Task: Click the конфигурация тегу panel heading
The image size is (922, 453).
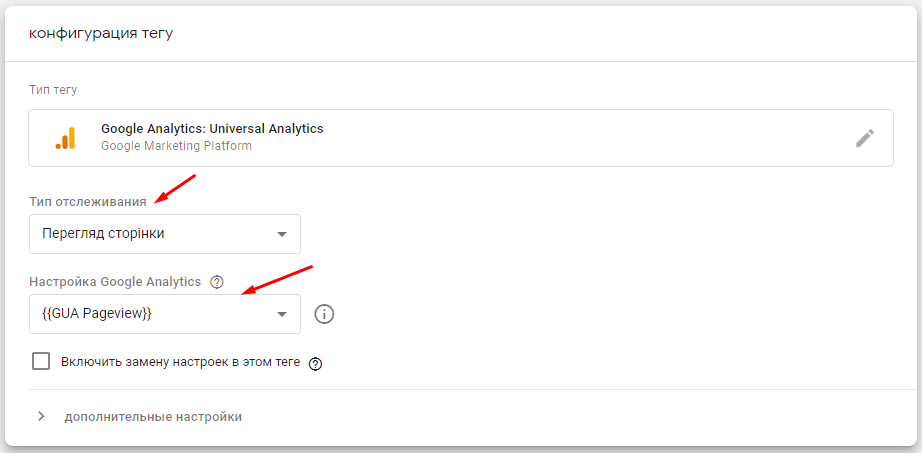Action: click(101, 33)
